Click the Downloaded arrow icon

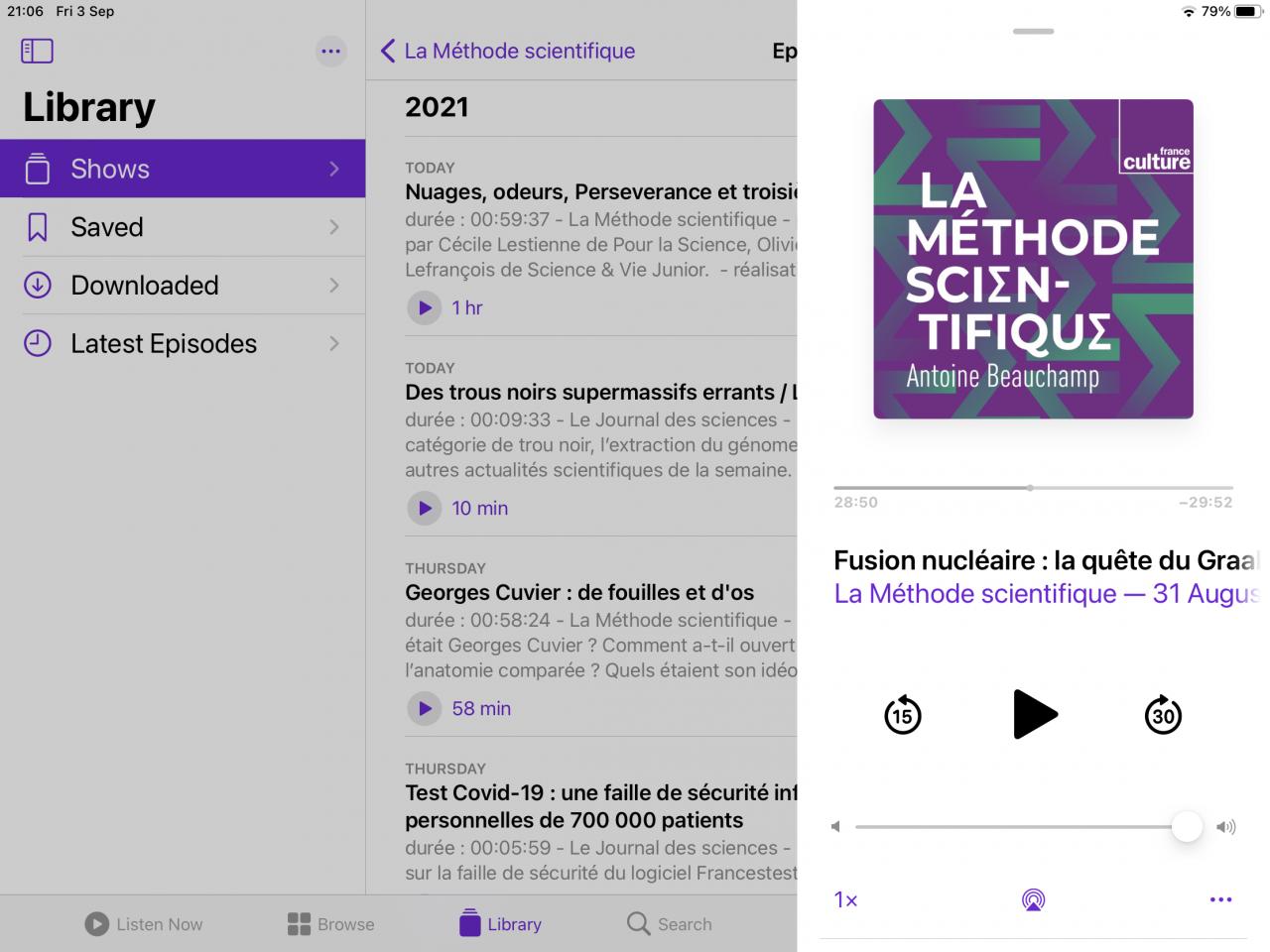click(38, 286)
